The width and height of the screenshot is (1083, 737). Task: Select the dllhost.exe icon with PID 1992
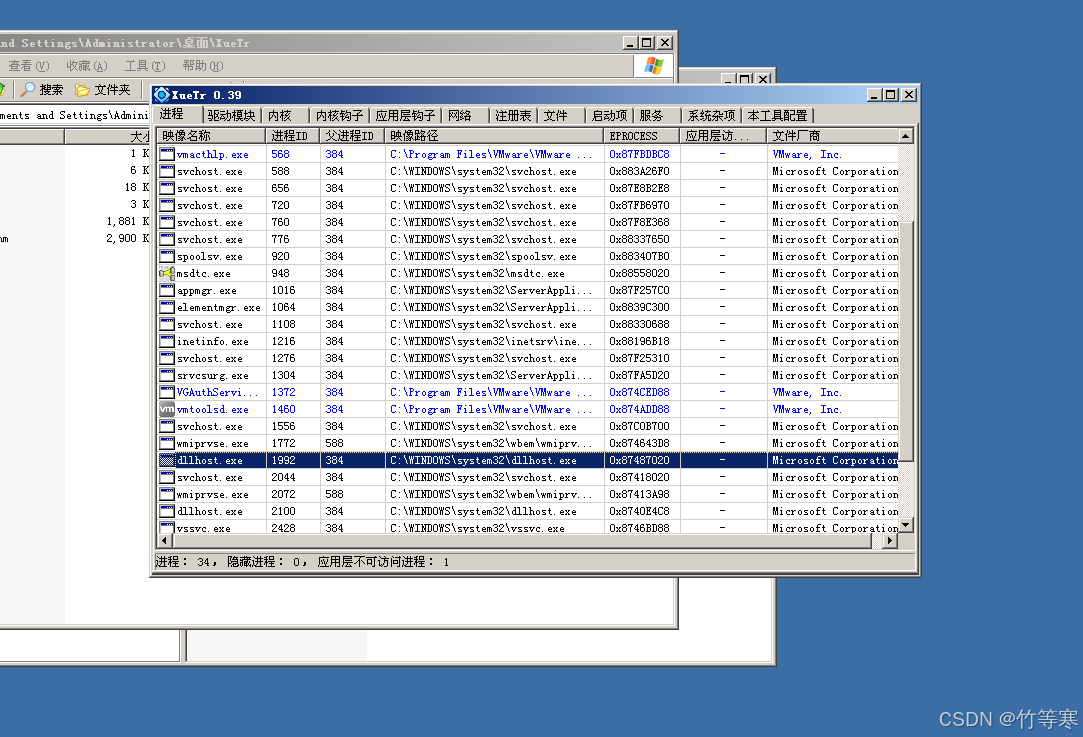(x=167, y=461)
